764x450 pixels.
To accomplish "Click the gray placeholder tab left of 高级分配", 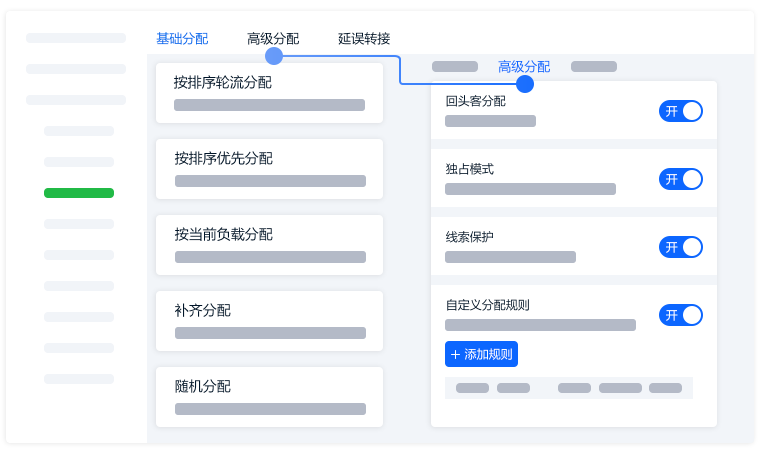I will click(x=455, y=67).
